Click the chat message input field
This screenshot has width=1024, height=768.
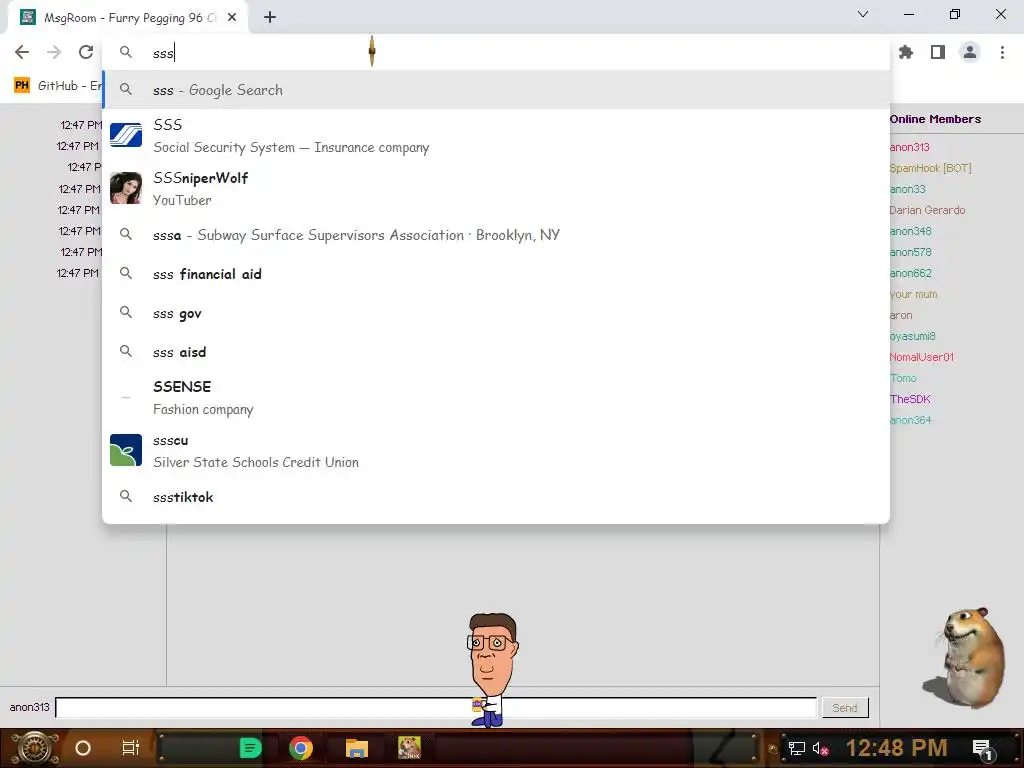point(436,707)
